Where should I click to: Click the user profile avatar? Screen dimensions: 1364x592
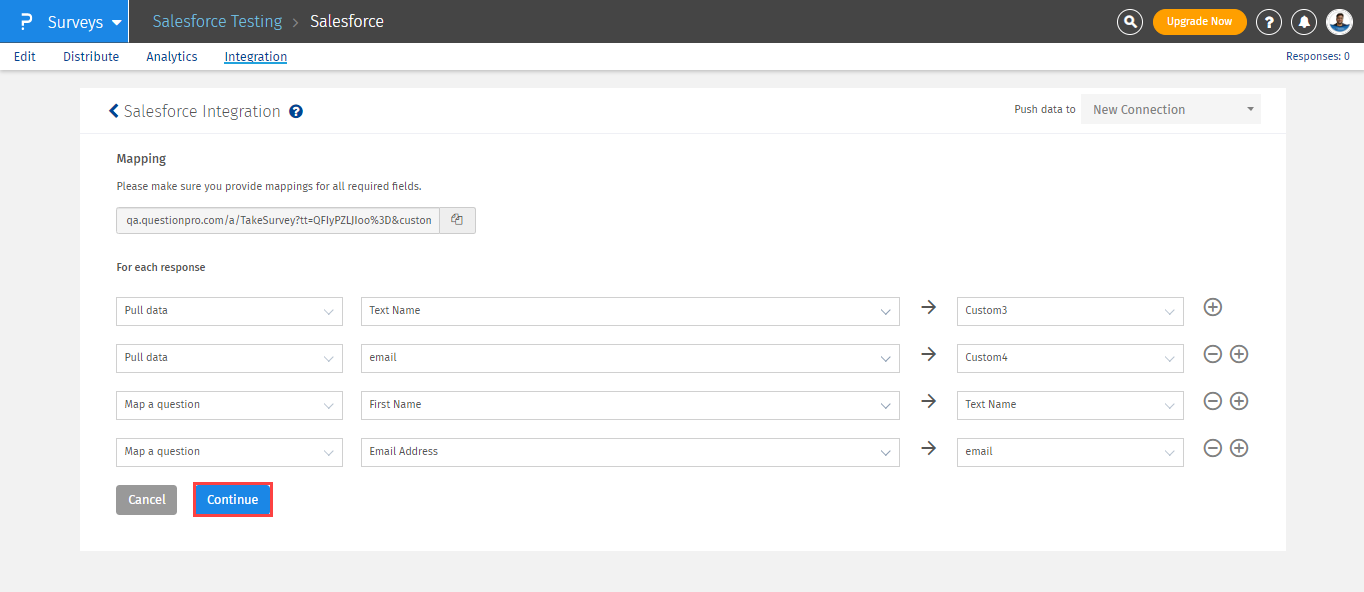tap(1339, 21)
